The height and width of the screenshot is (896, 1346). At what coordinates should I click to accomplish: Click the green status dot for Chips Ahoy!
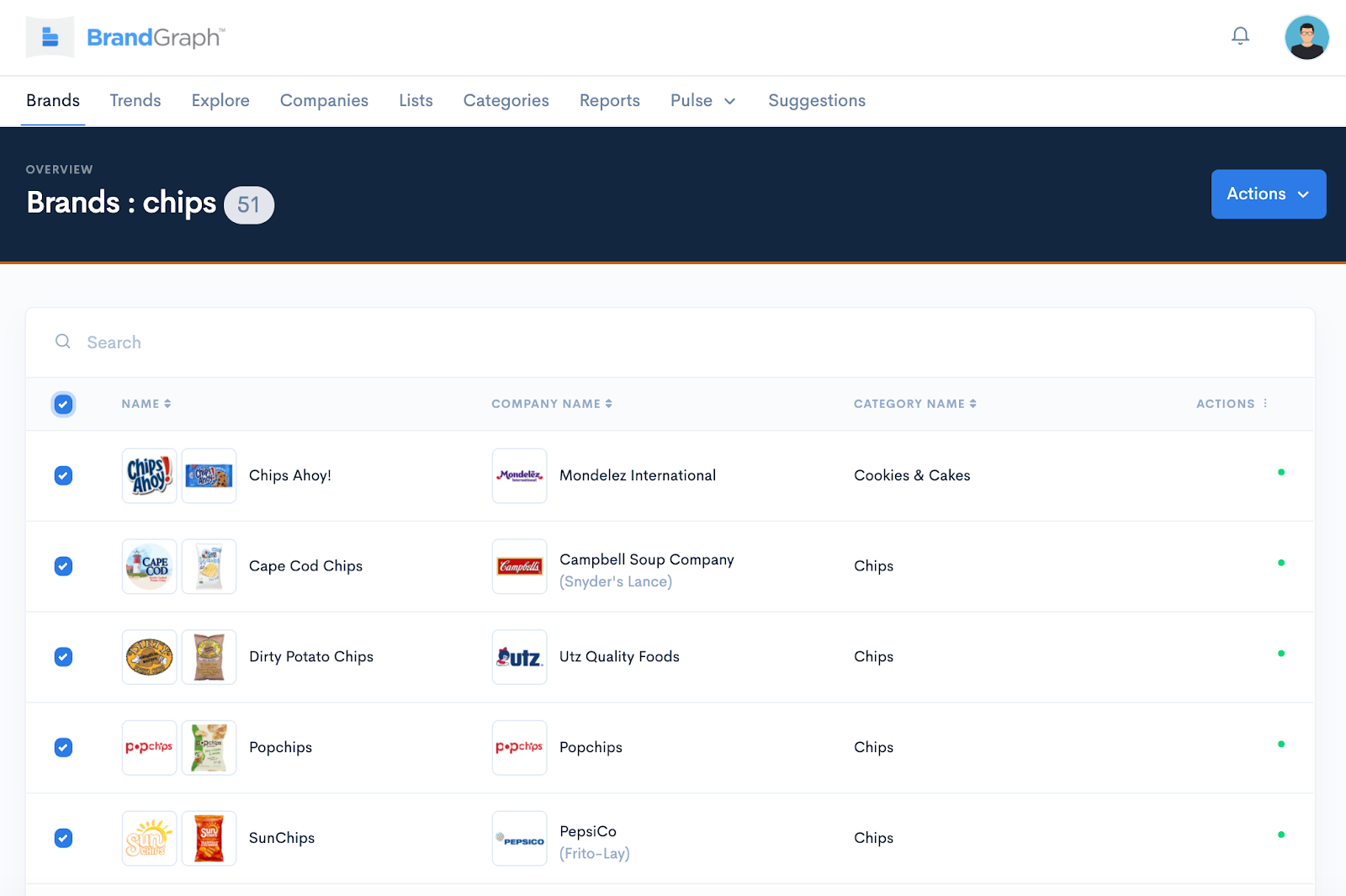(1281, 472)
